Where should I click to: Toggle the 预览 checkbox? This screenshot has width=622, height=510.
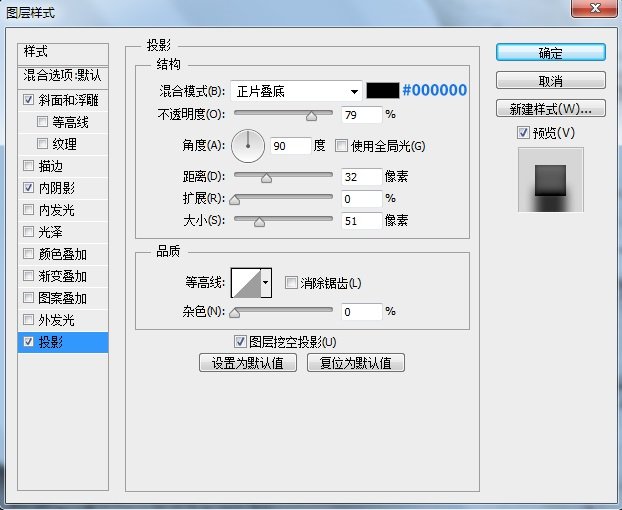pos(523,132)
